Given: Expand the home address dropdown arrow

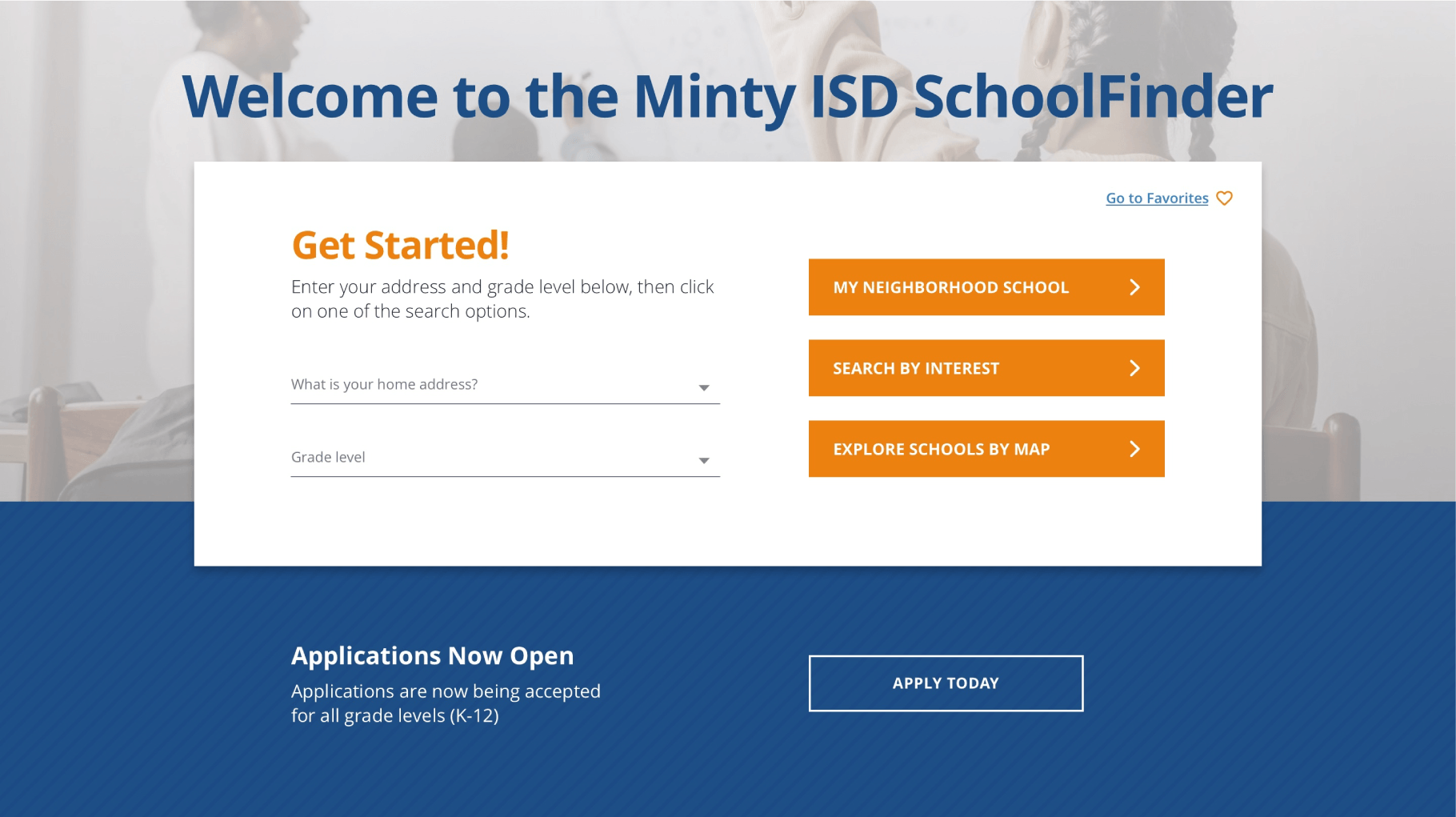Looking at the screenshot, I should pyautogui.click(x=704, y=388).
